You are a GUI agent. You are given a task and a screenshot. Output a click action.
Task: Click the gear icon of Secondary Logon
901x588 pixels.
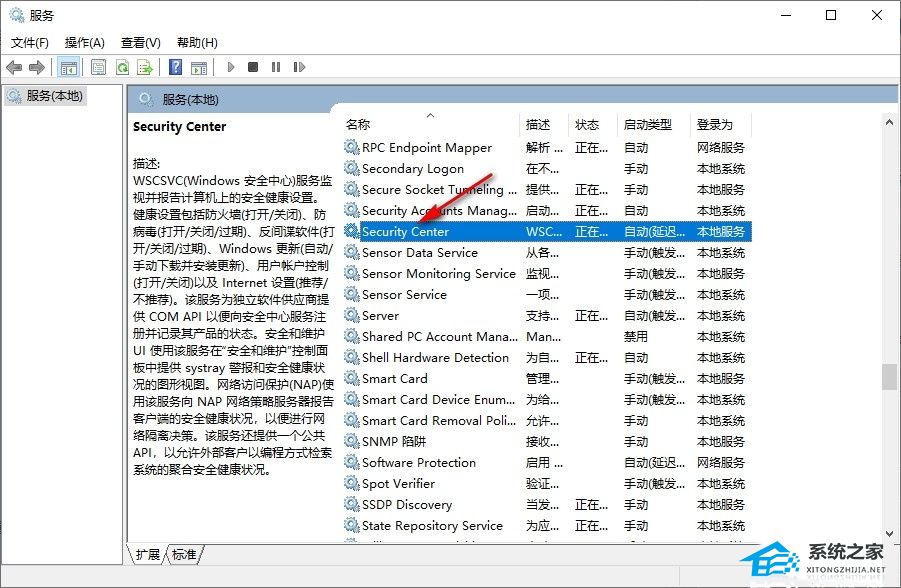click(352, 168)
